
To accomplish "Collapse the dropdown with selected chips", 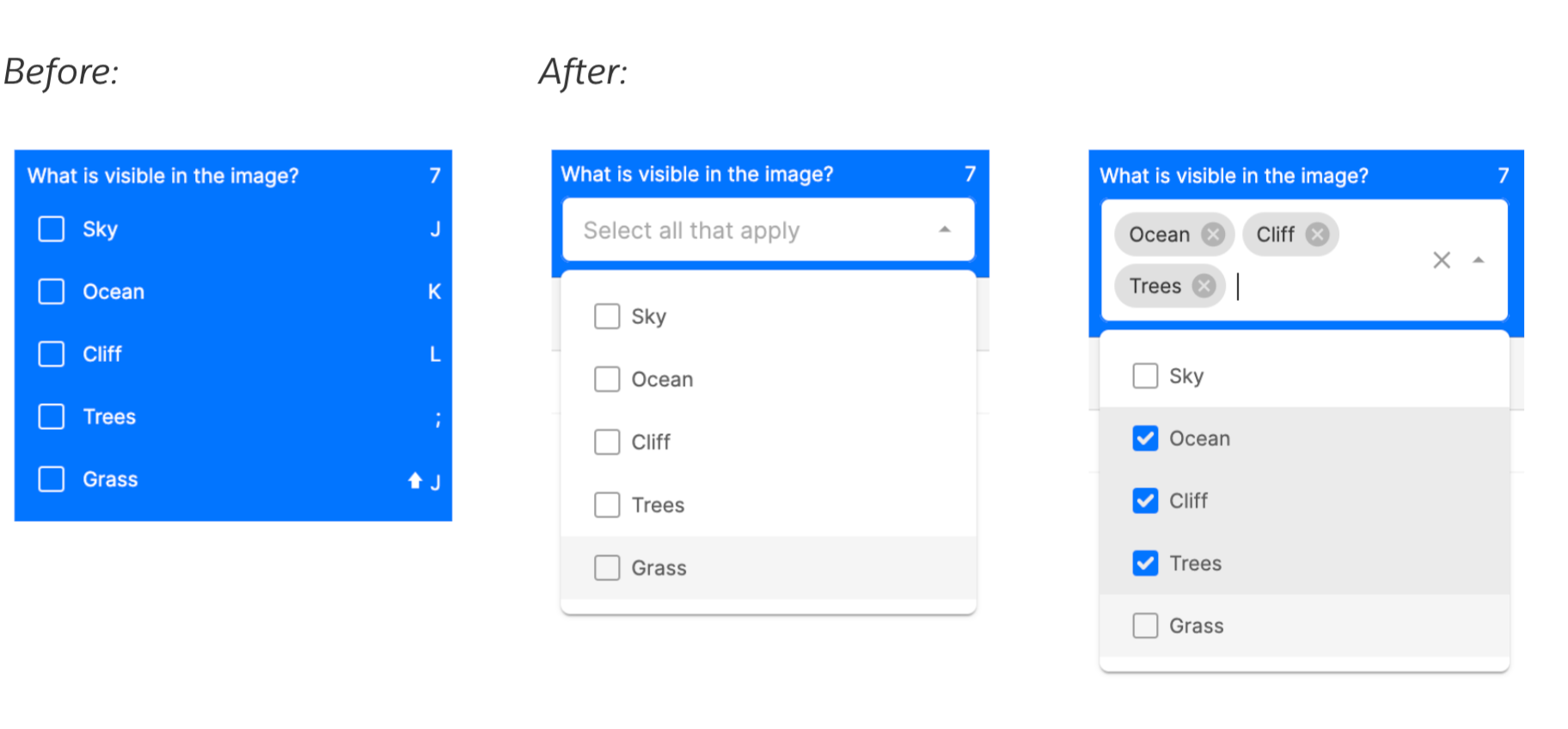I will pos(1479,260).
